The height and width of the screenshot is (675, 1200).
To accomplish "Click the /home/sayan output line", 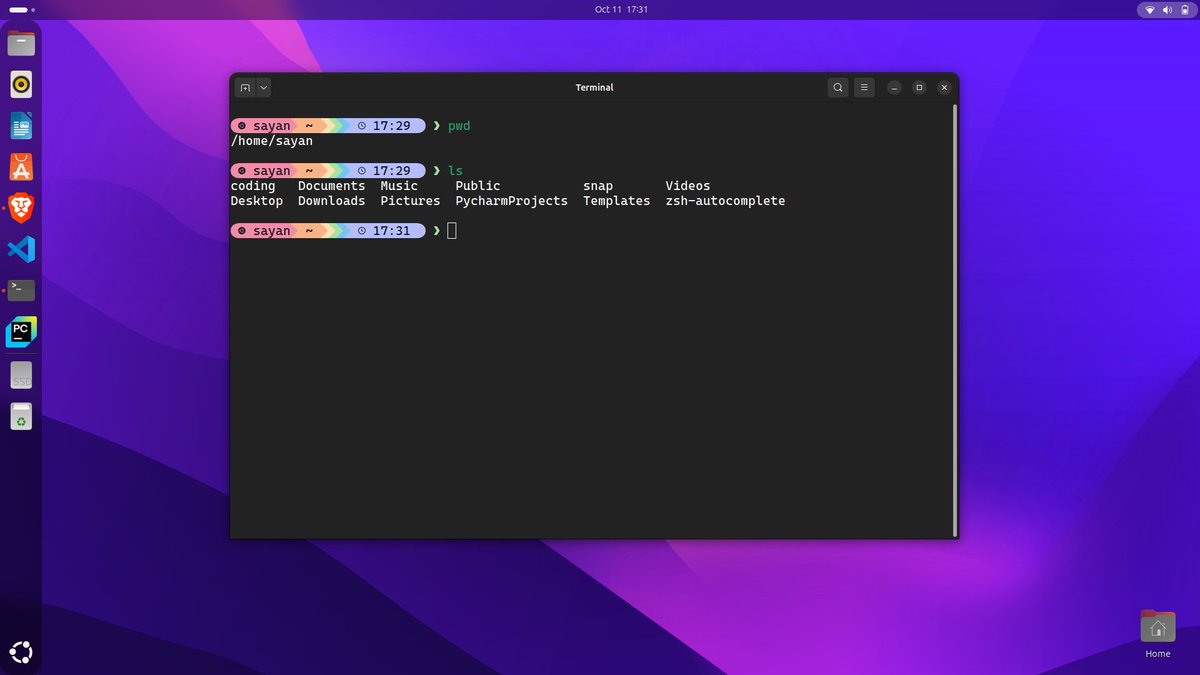I will (272, 141).
